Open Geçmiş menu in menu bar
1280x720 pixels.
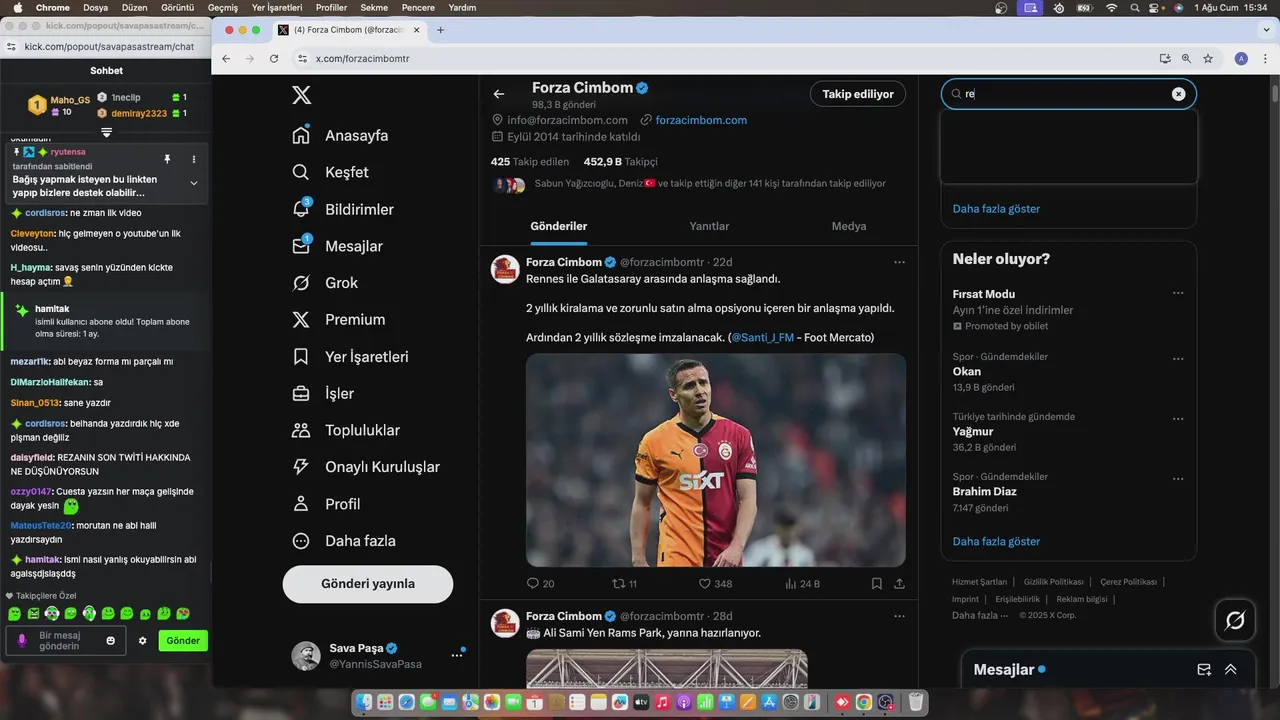223,7
